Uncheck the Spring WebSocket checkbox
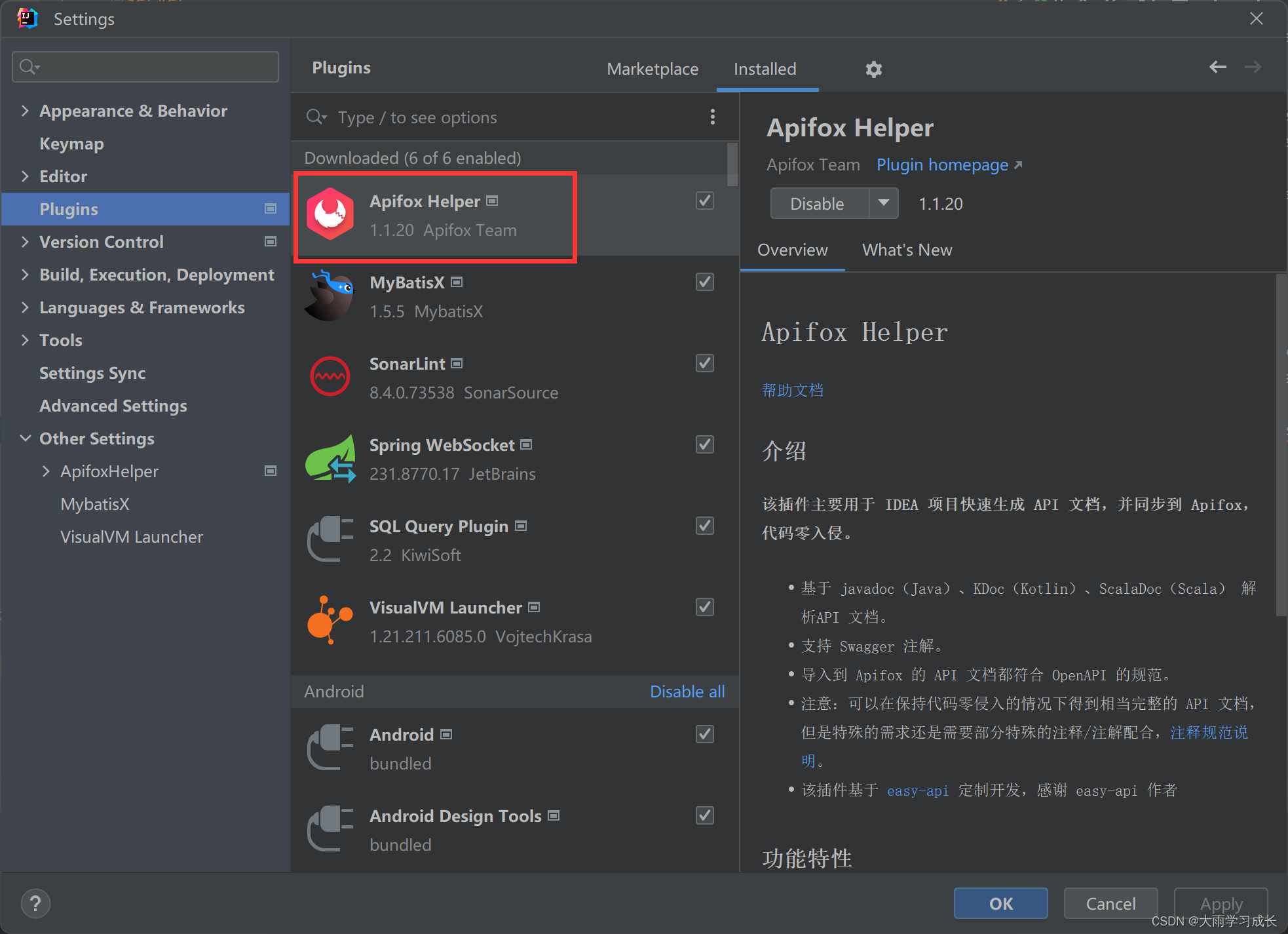 (704, 444)
